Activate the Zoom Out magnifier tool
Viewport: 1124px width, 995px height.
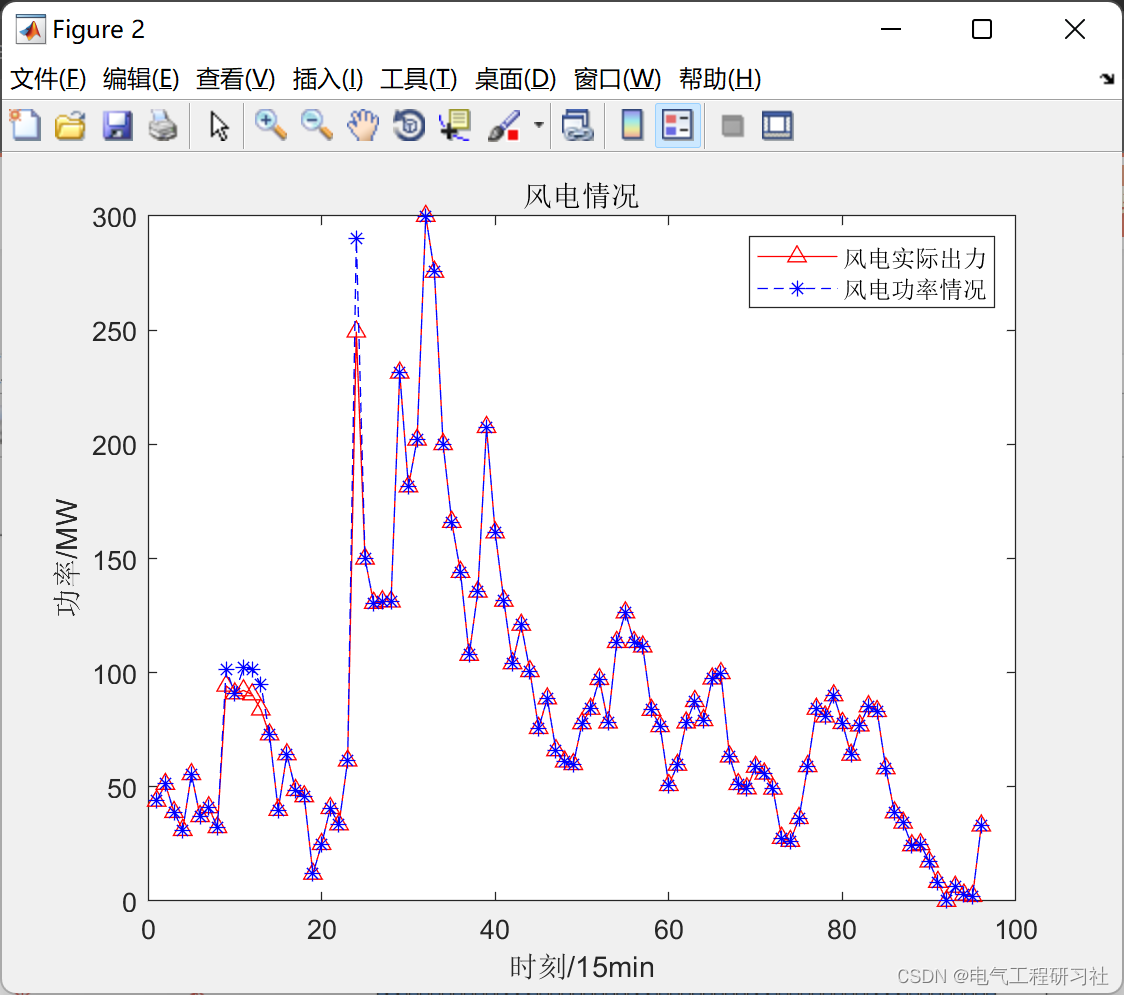click(316, 125)
